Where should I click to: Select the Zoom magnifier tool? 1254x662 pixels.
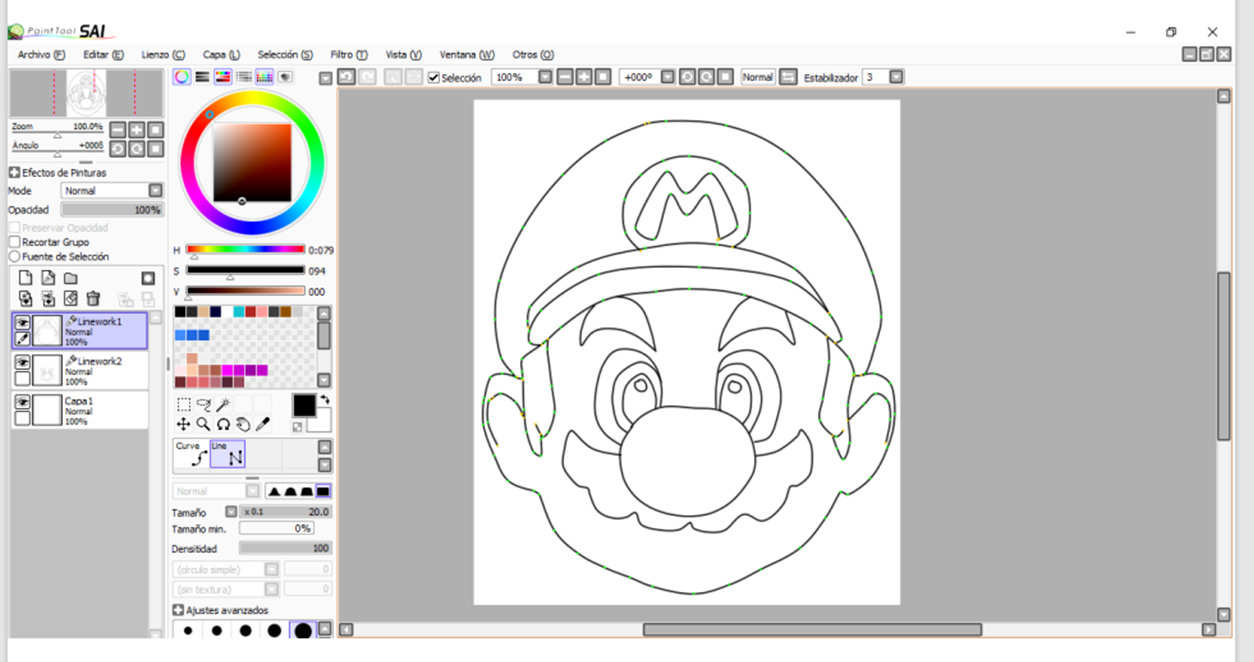pyautogui.click(x=204, y=424)
